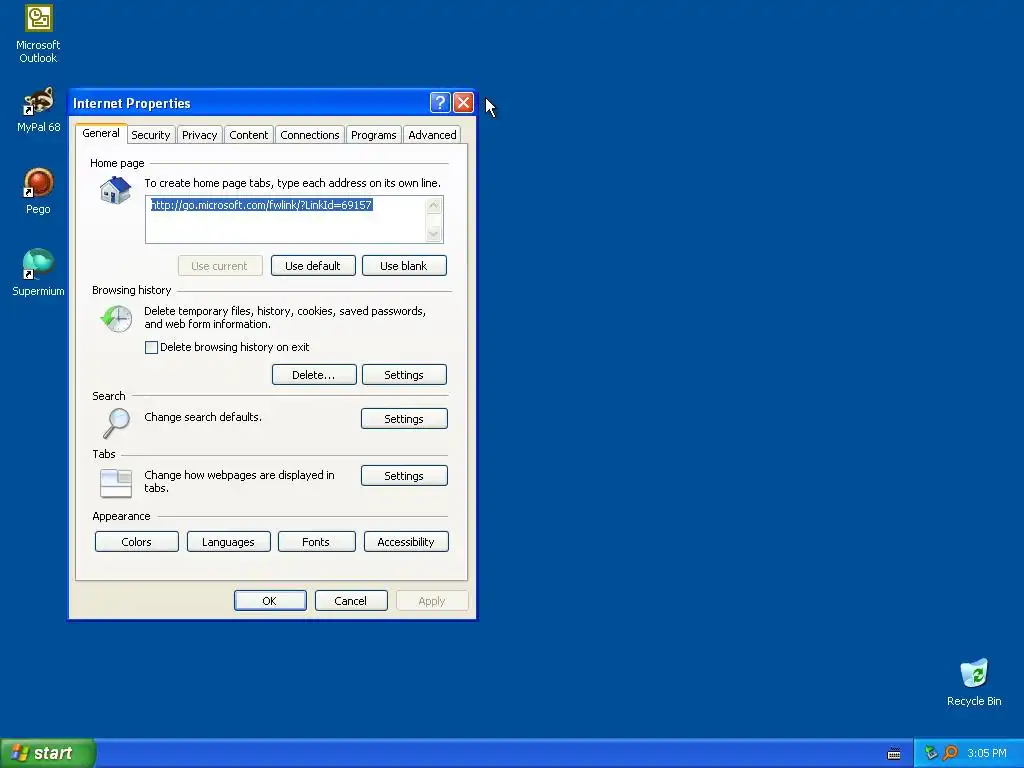Viewport: 1024px width, 768px height.
Task: Open the Programs tab
Action: 374,135
